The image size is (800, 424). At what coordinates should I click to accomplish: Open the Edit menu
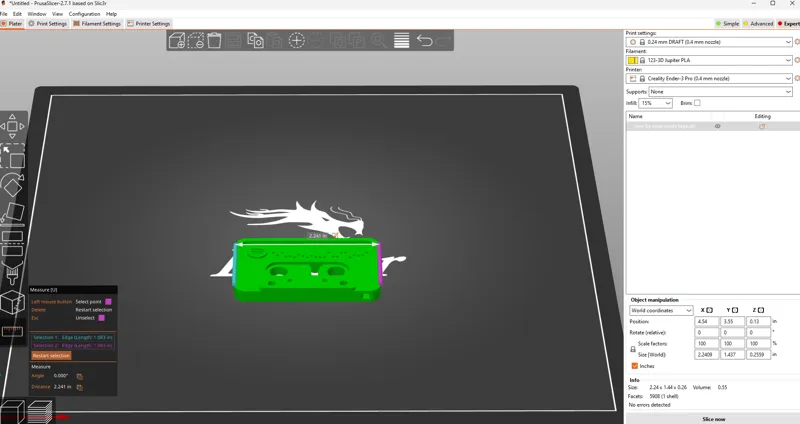click(x=17, y=14)
